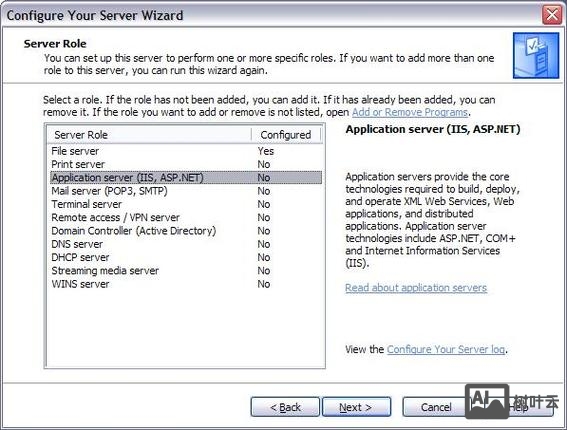
Task: Select the WINS server role
Action: coord(186,284)
